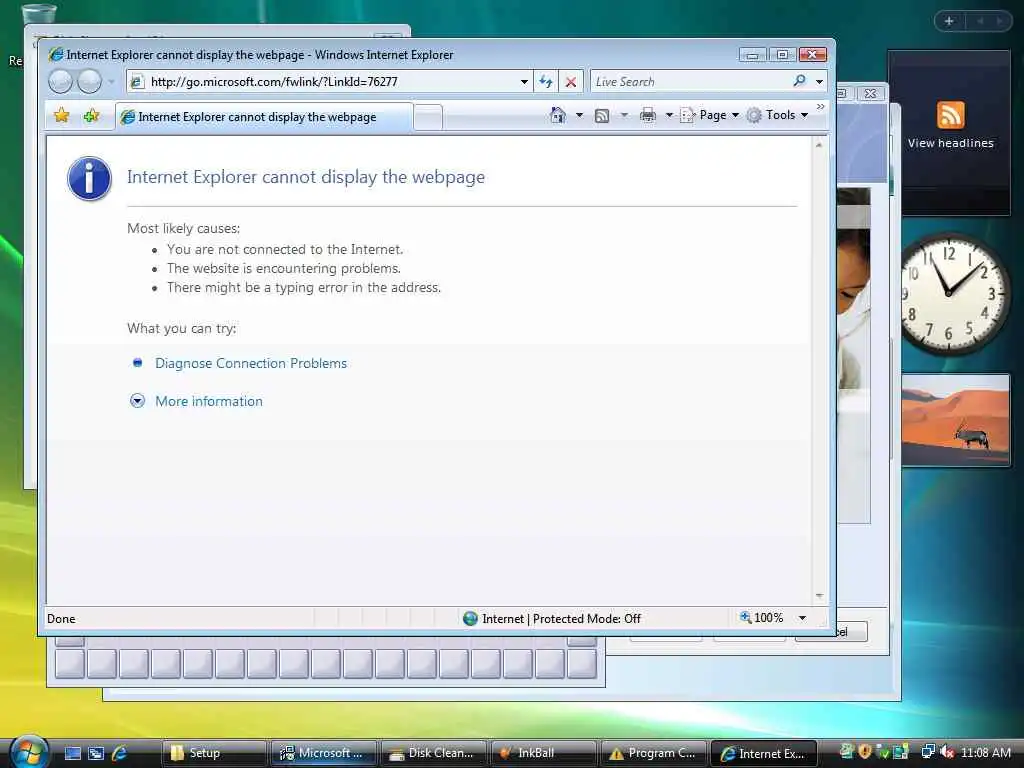Refresh the page with the Refresh icon
The width and height of the screenshot is (1024, 768).
546,82
